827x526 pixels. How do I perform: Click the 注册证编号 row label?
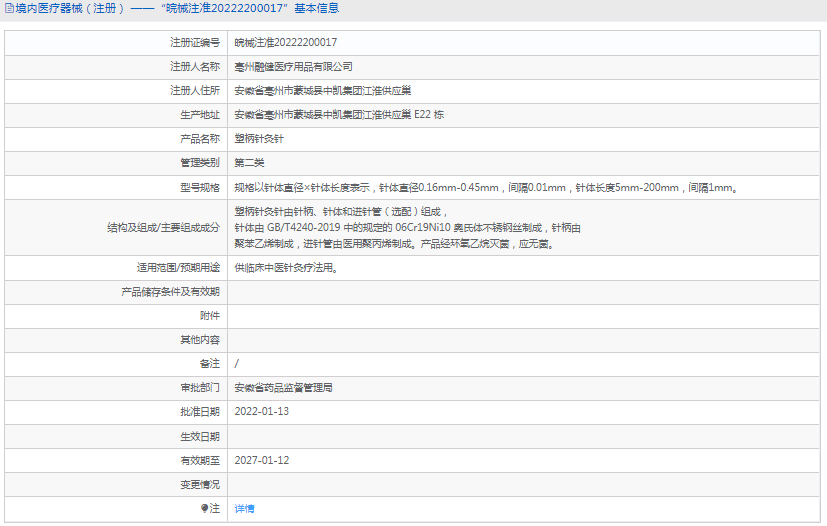coord(195,42)
